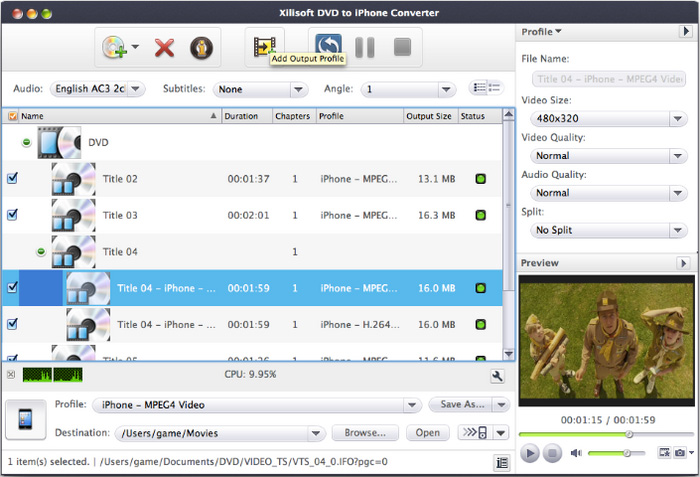Screen dimensions: 700x477
Task: Click the red X remove icon
Action: click(164, 47)
